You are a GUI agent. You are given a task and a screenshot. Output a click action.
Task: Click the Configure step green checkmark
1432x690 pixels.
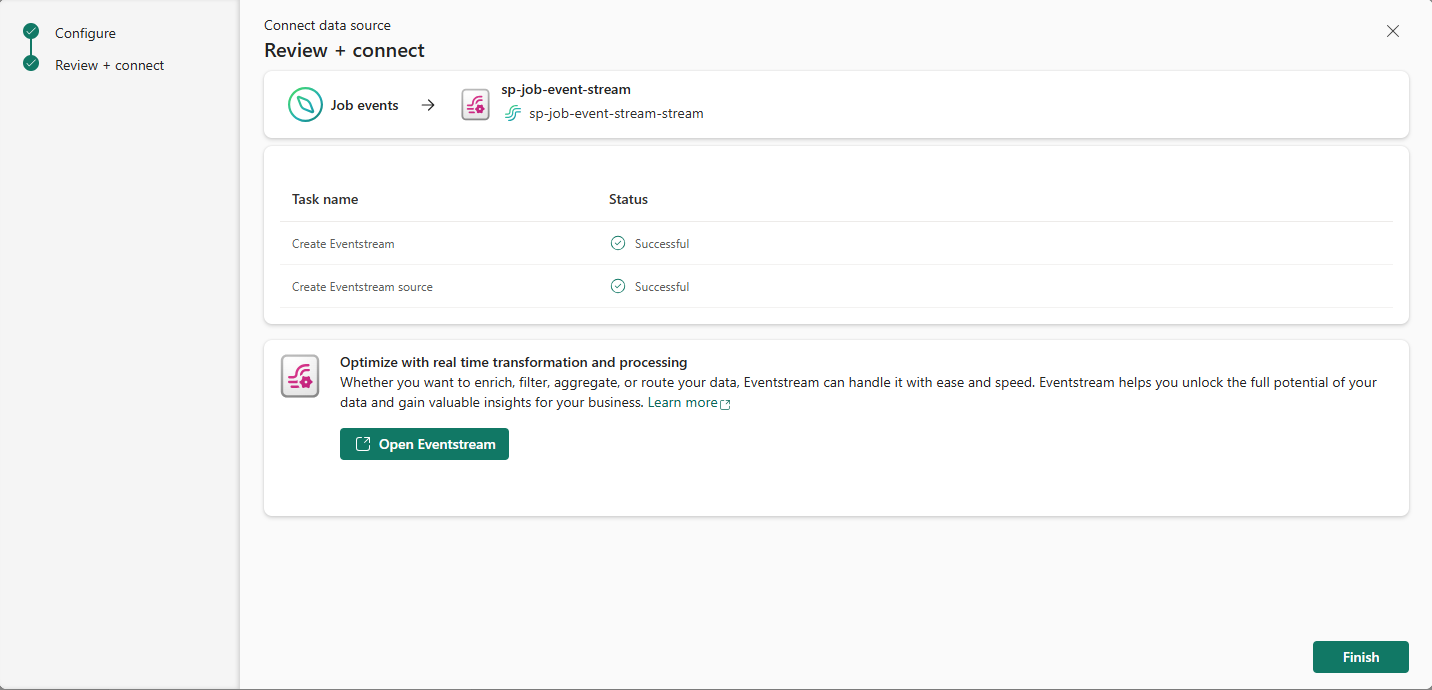(x=31, y=32)
